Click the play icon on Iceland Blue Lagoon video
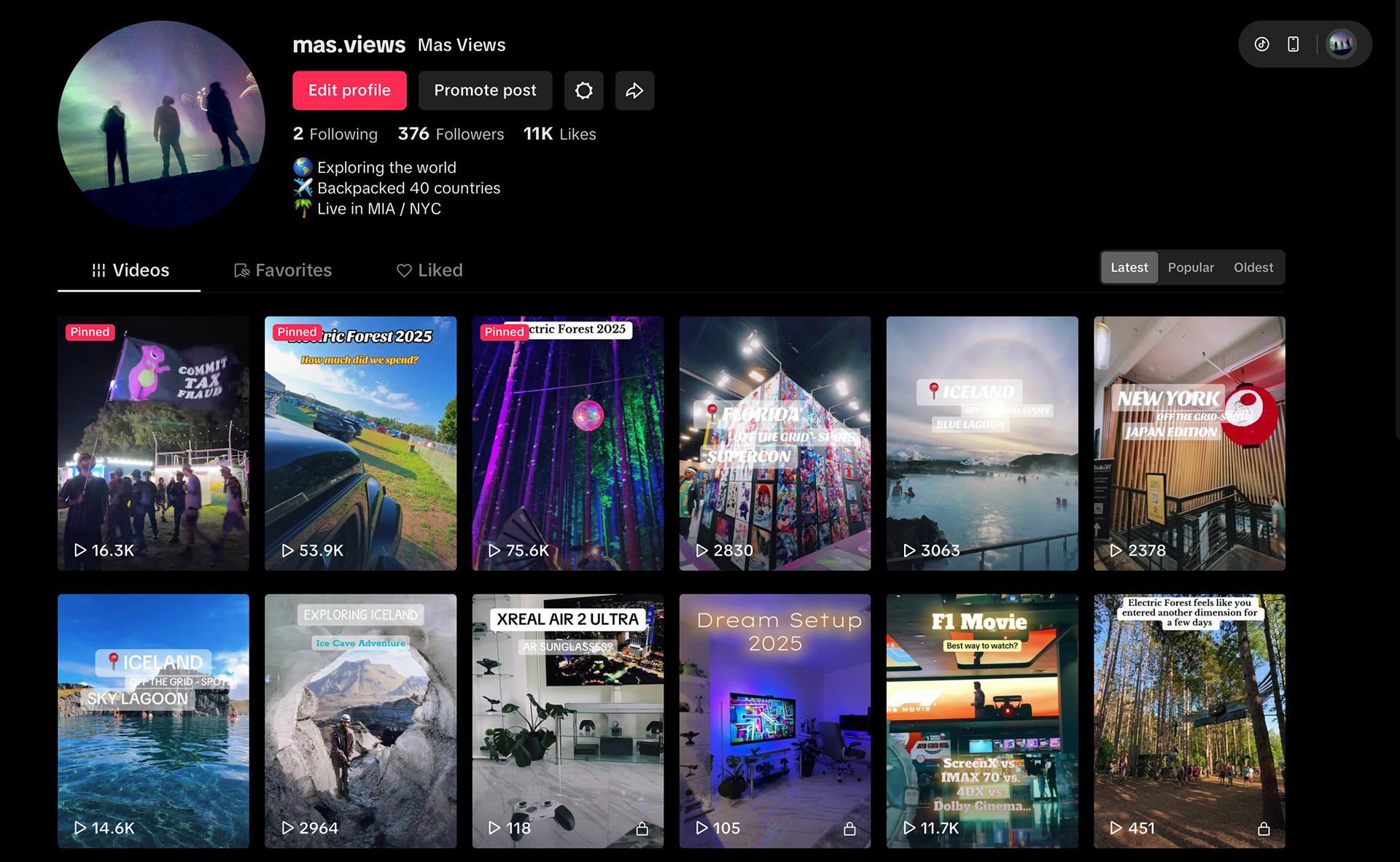The height and width of the screenshot is (862, 1400). (x=909, y=551)
